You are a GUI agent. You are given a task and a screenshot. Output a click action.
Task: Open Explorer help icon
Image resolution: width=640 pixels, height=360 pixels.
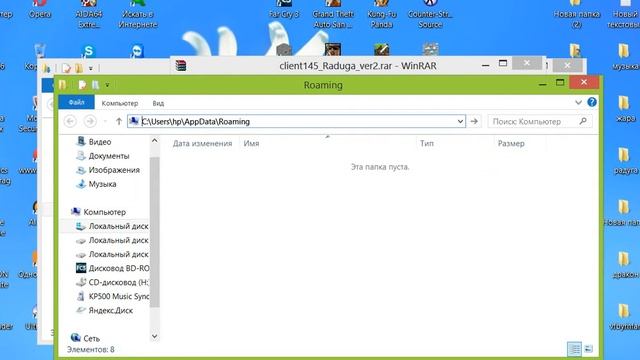tap(592, 102)
